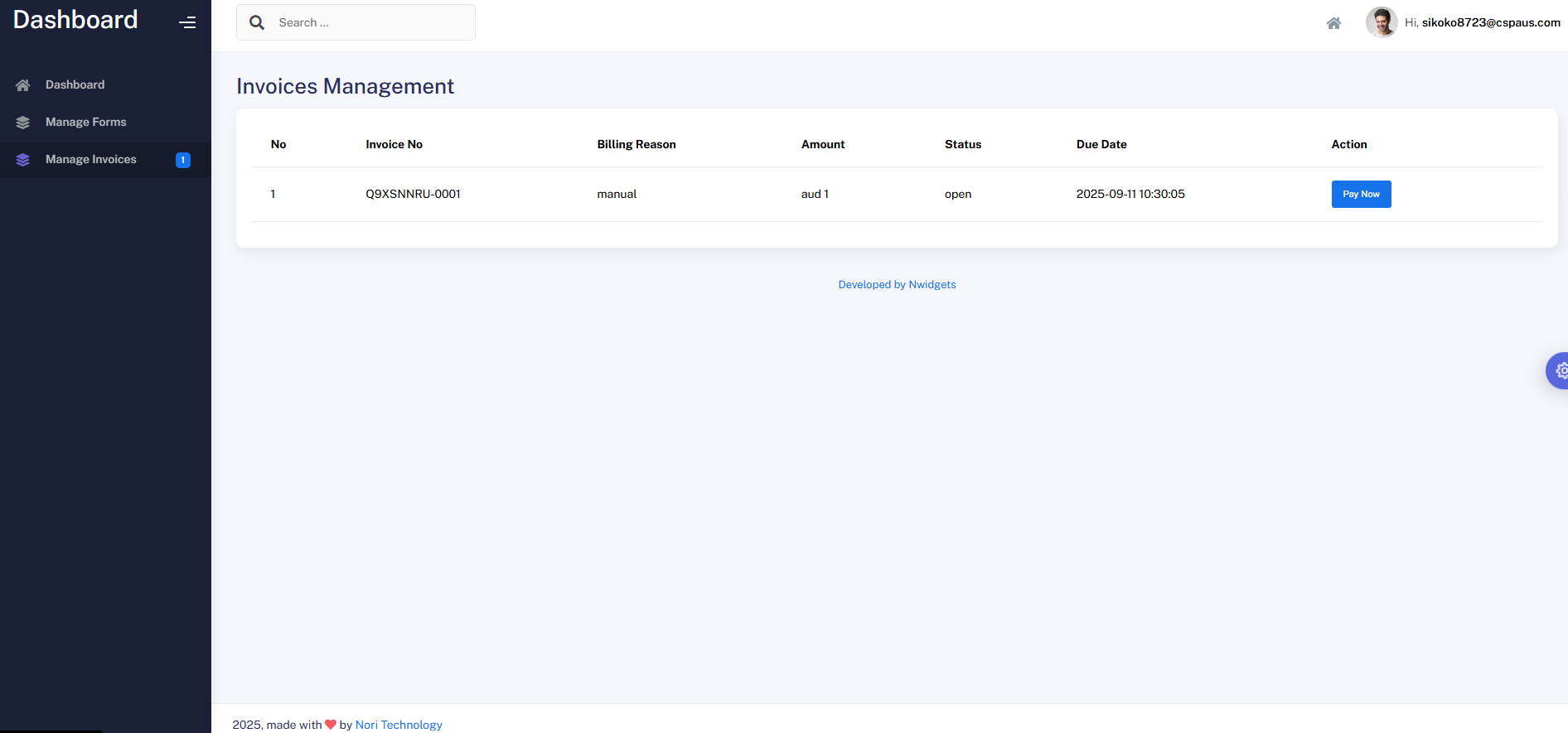1568x733 pixels.
Task: Click the layers icon beside Manage Forms
Action: pos(23,123)
